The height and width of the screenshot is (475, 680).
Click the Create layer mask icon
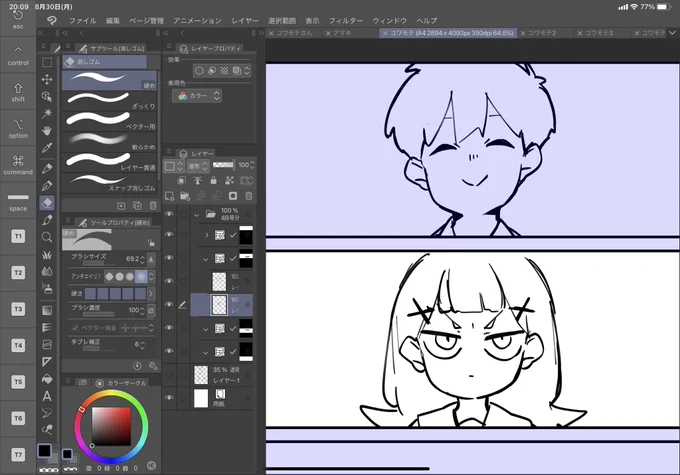coord(233,196)
